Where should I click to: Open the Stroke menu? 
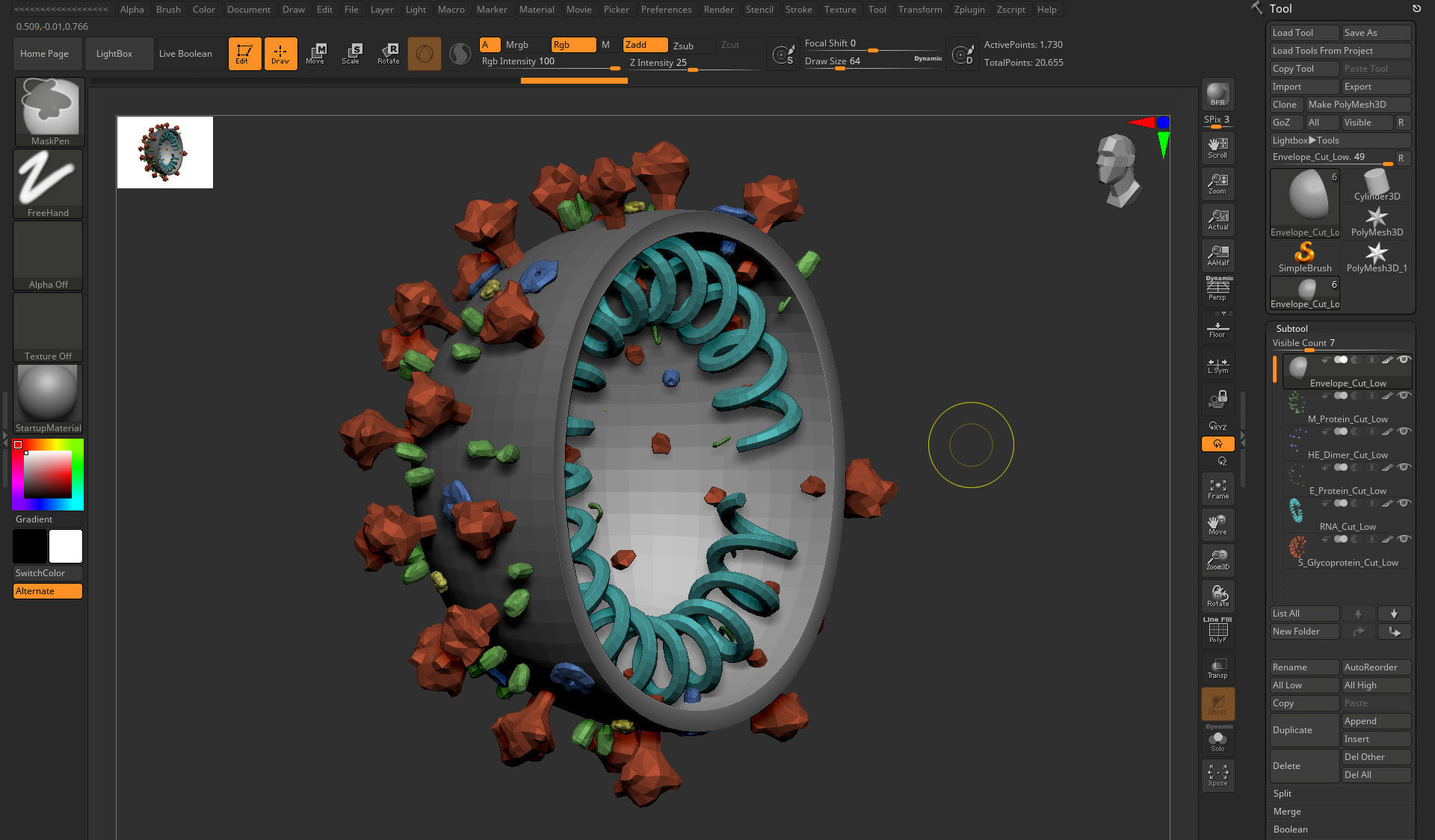798,10
